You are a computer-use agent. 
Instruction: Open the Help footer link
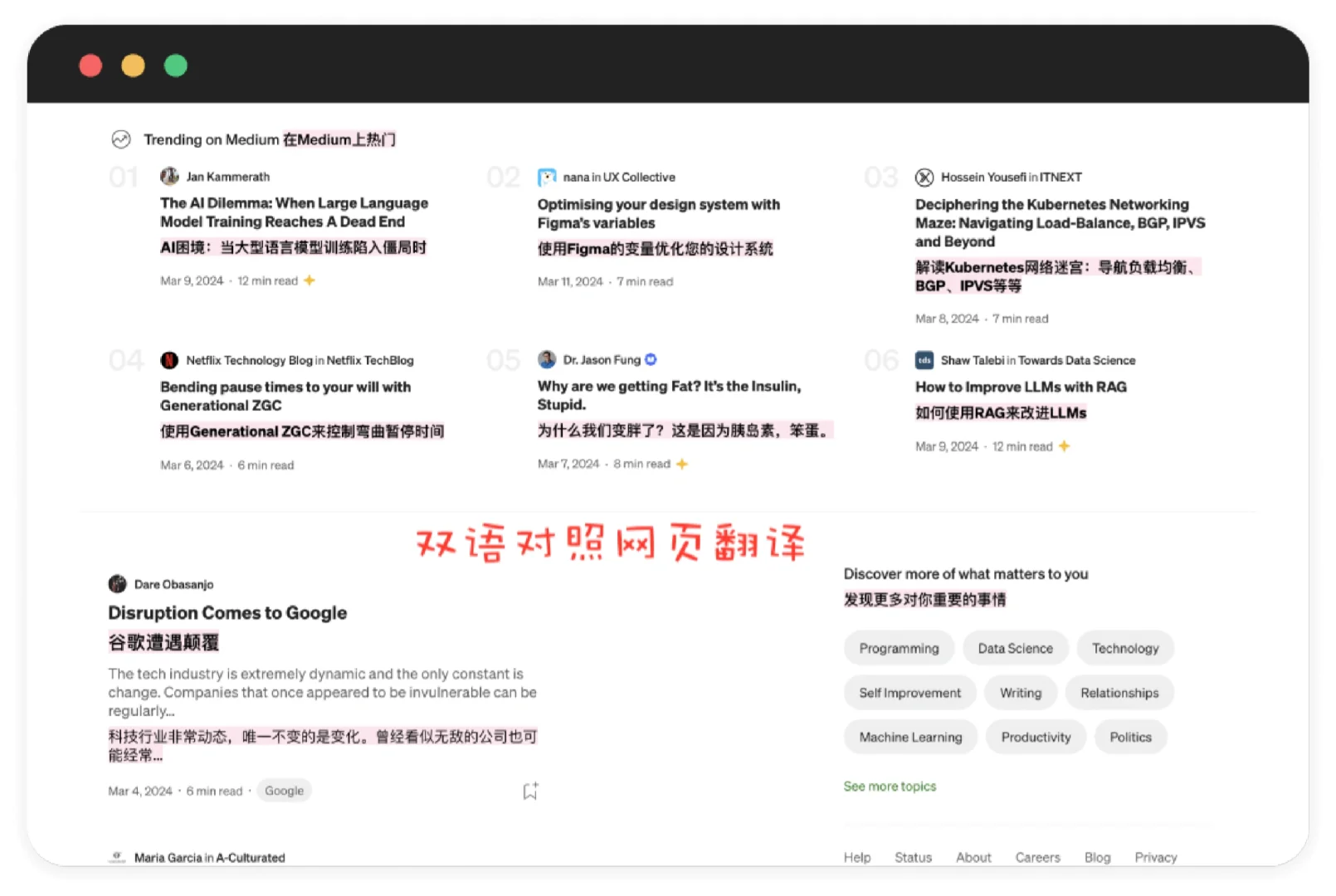point(857,857)
